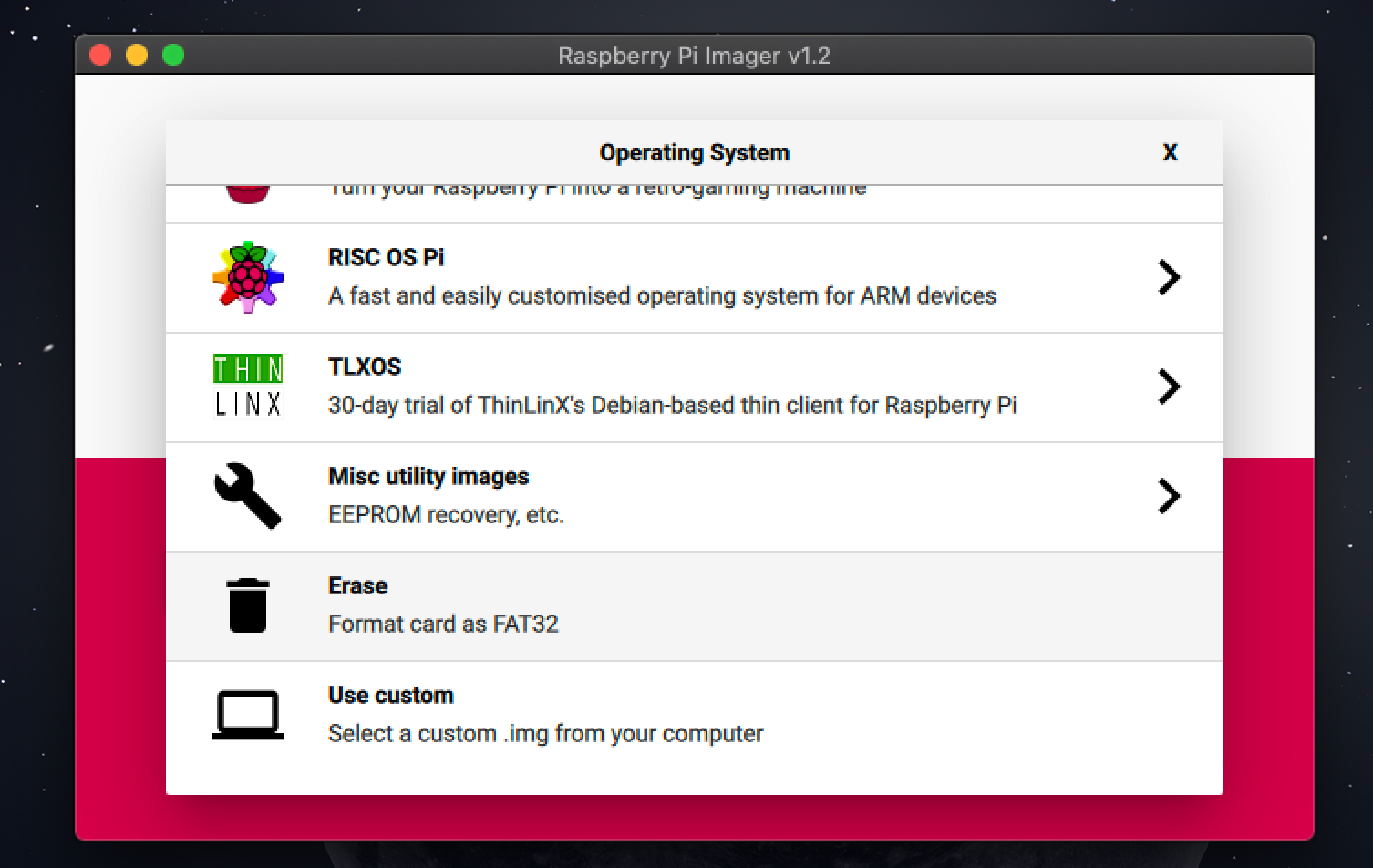
Task: Click the laptop icon for Use custom
Action: pyautogui.click(x=248, y=715)
